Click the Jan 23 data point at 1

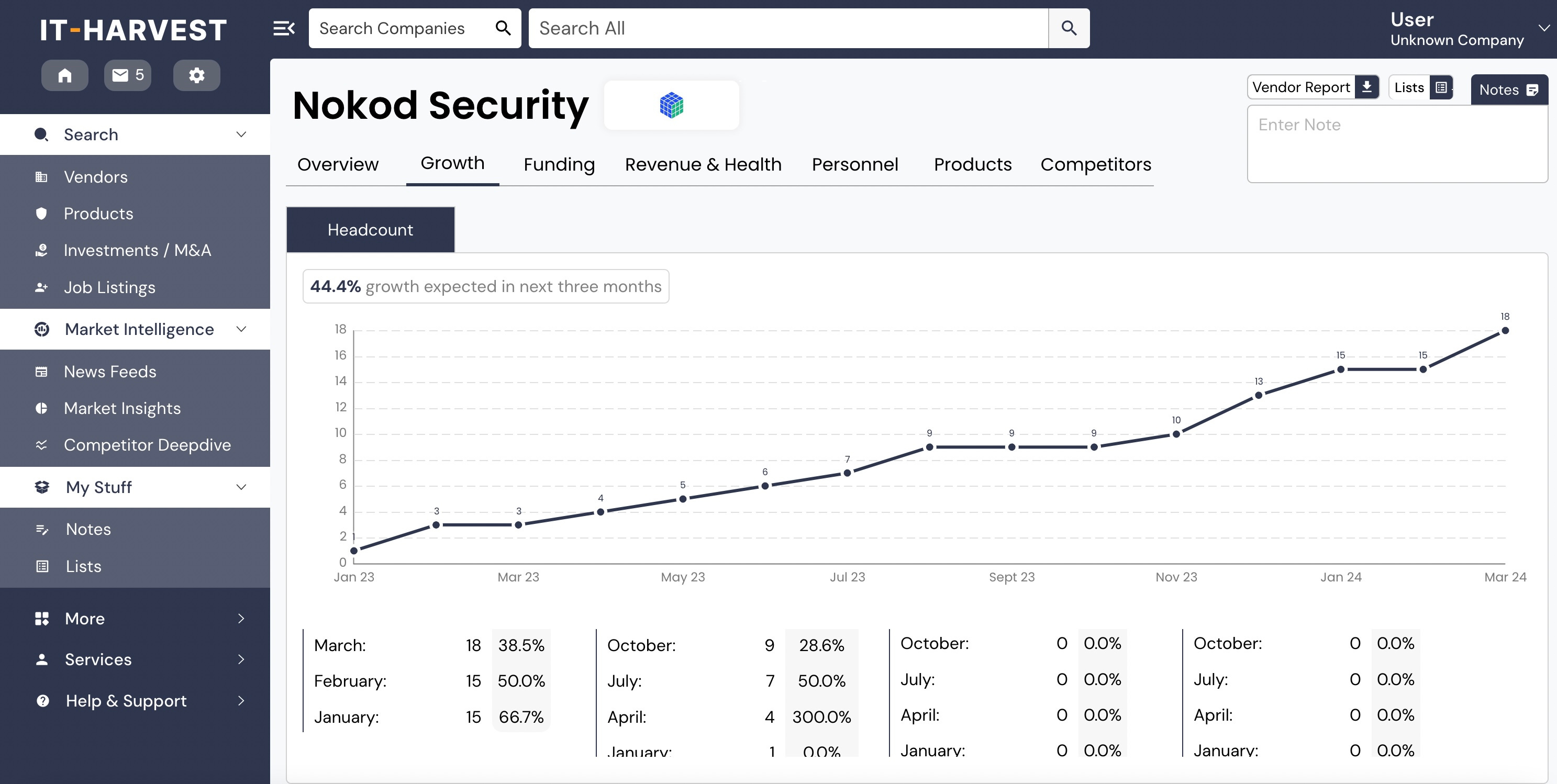[353, 550]
